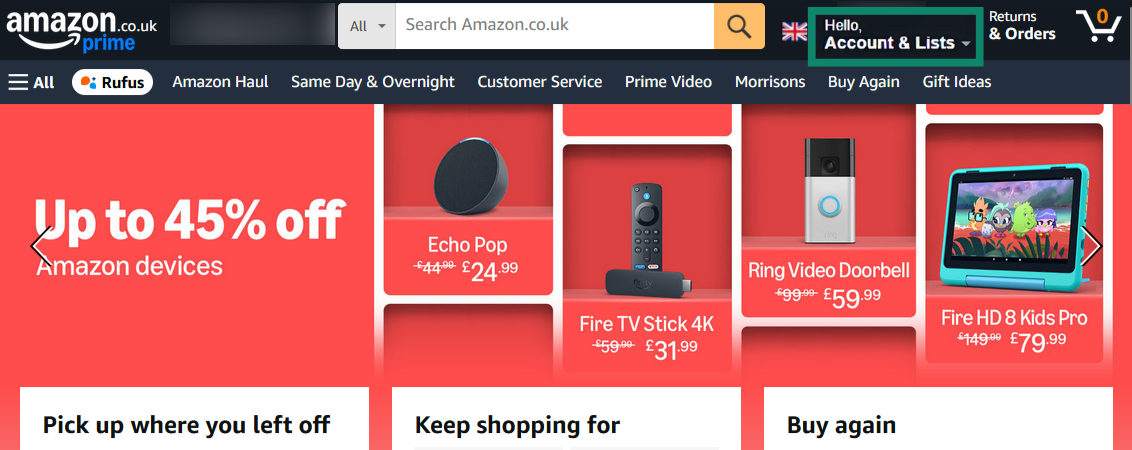
Task: Click the Gift Ideas link
Action: coord(956,82)
